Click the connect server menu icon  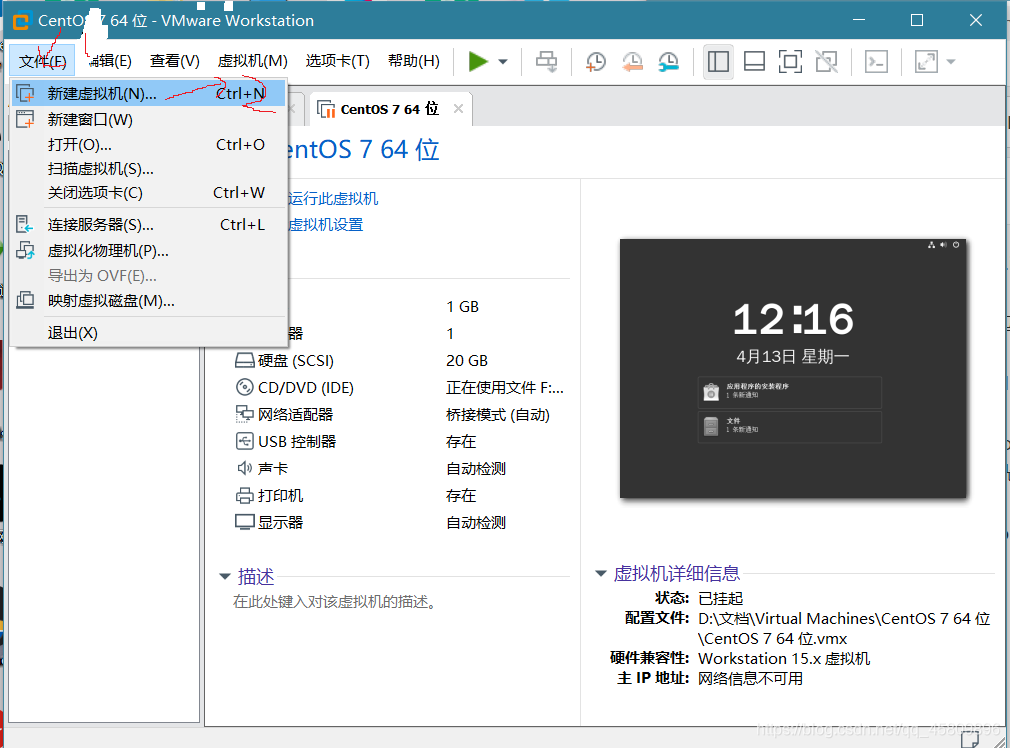coord(24,225)
